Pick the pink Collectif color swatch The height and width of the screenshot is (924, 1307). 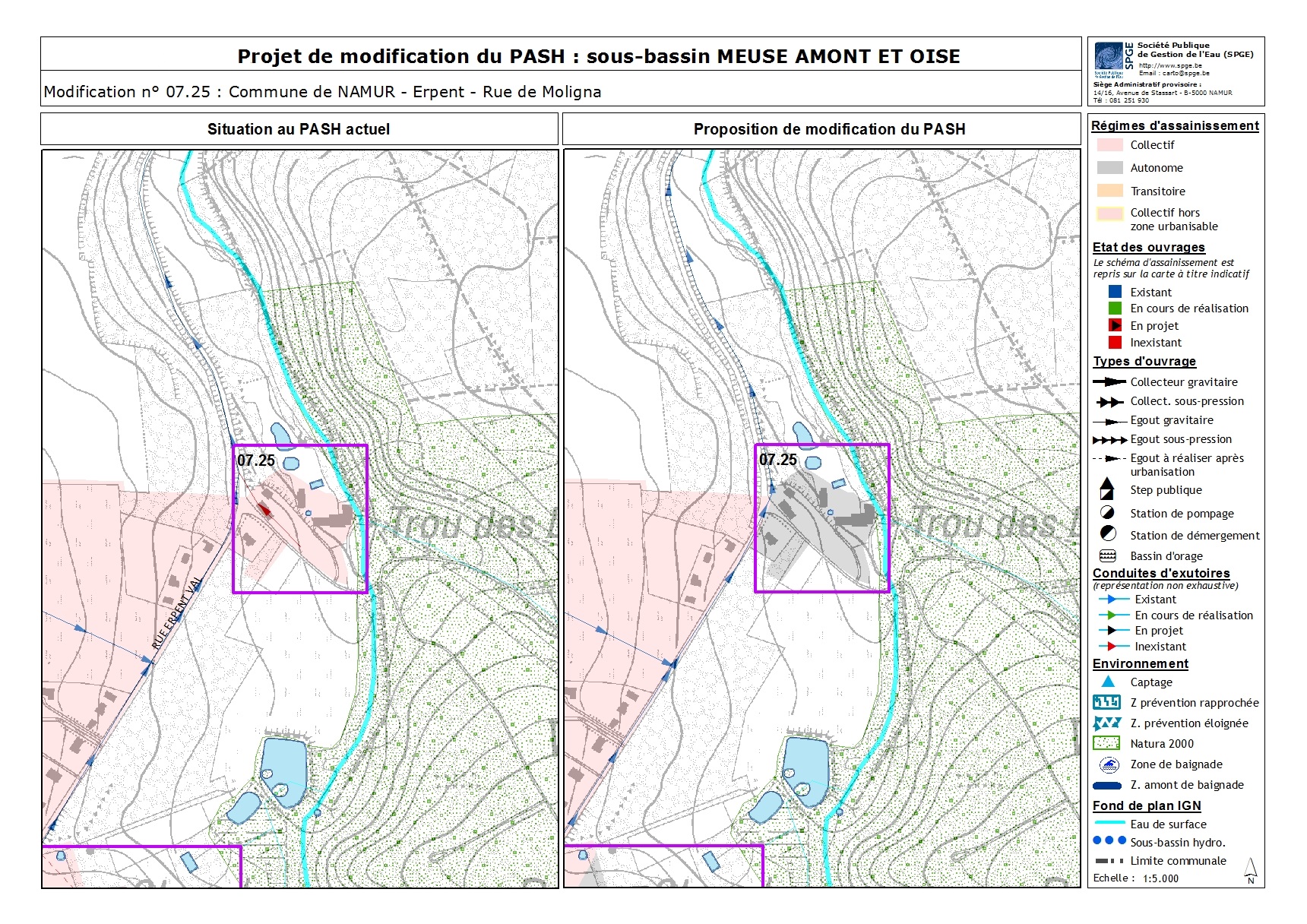pyautogui.click(x=1109, y=145)
